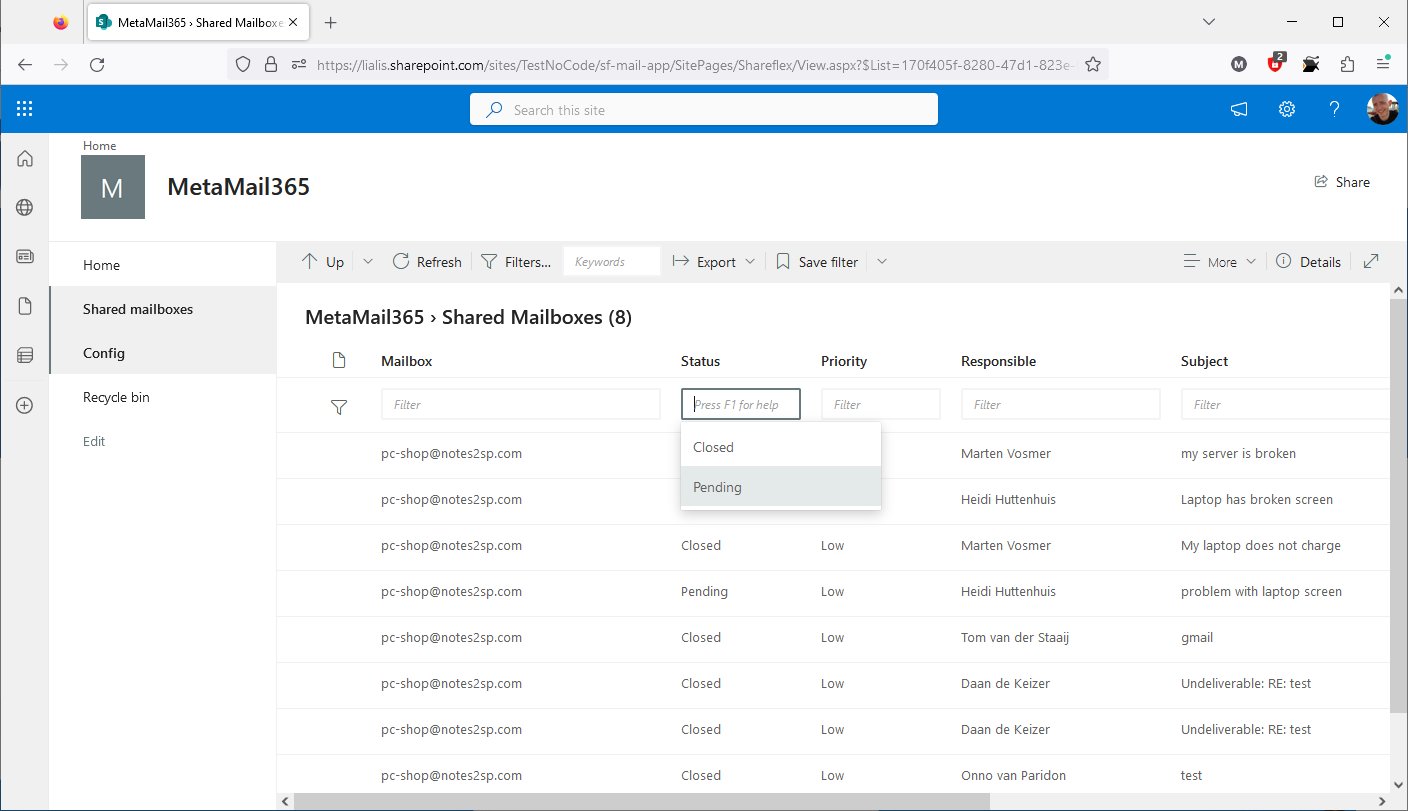
Task: Open the SharePoint app launcher waffle
Action: pos(25,110)
